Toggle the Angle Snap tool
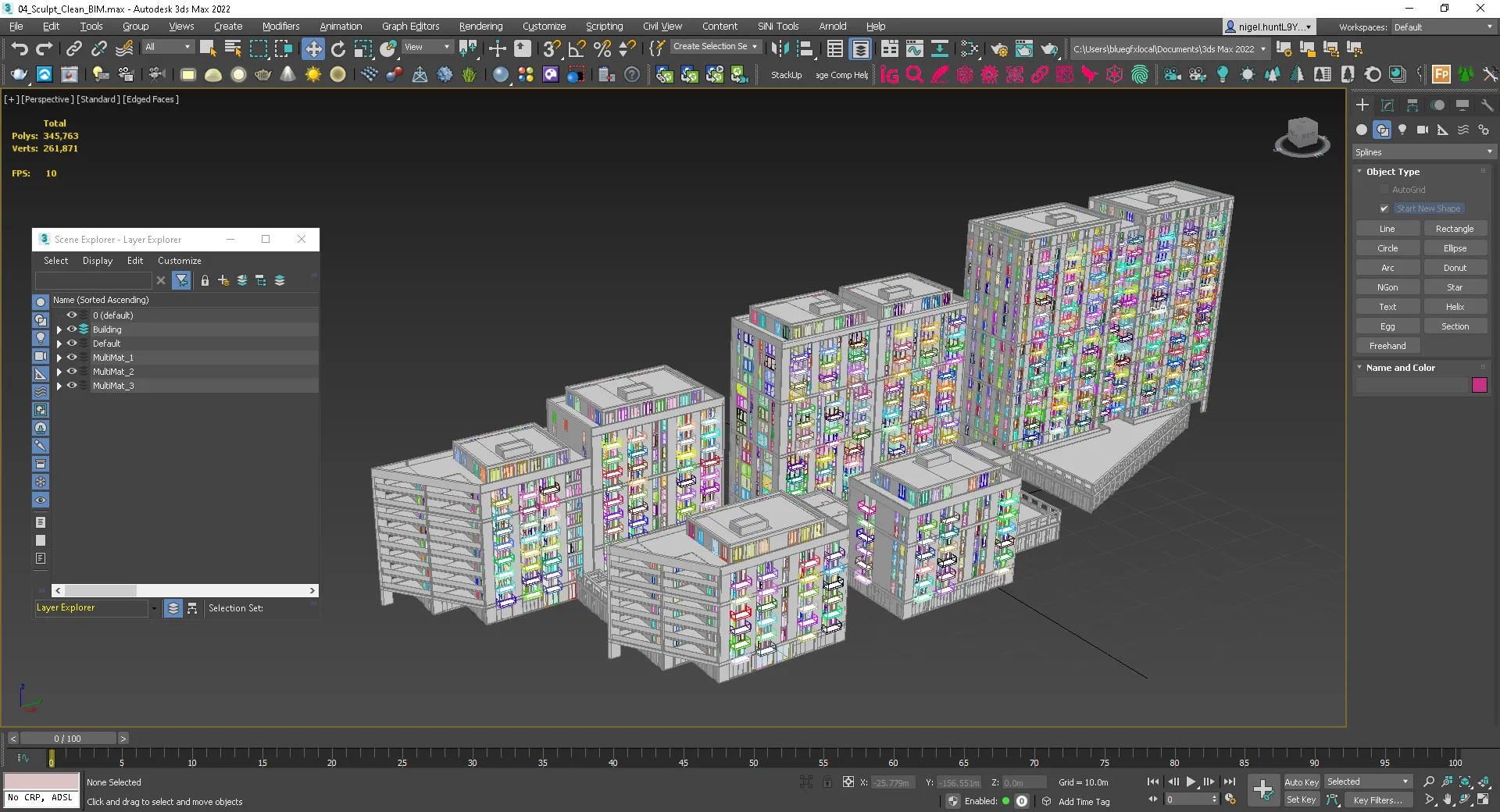This screenshot has width=1500, height=812. click(577, 48)
